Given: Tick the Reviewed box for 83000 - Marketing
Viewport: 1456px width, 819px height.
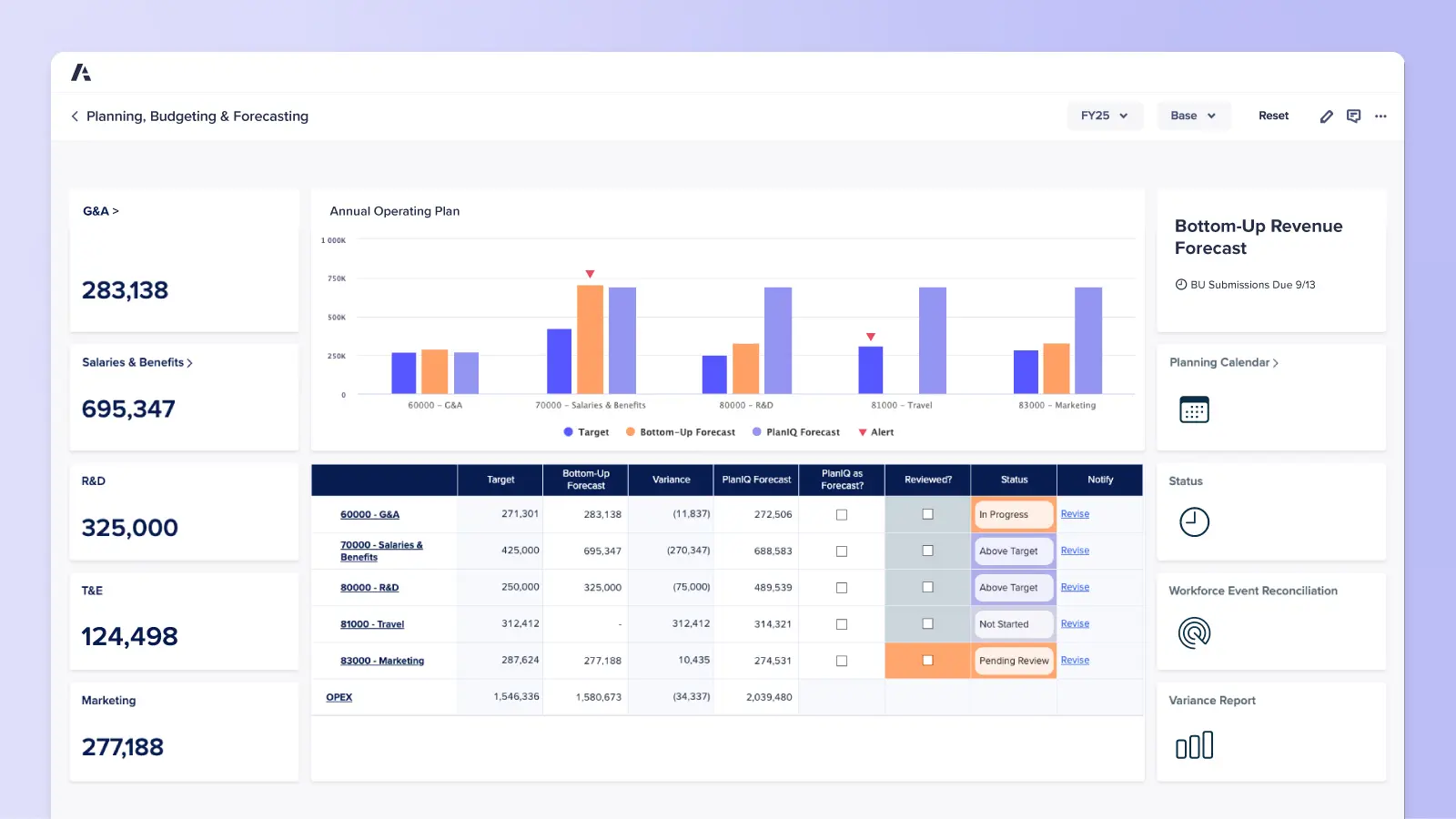Looking at the screenshot, I should 927,661.
